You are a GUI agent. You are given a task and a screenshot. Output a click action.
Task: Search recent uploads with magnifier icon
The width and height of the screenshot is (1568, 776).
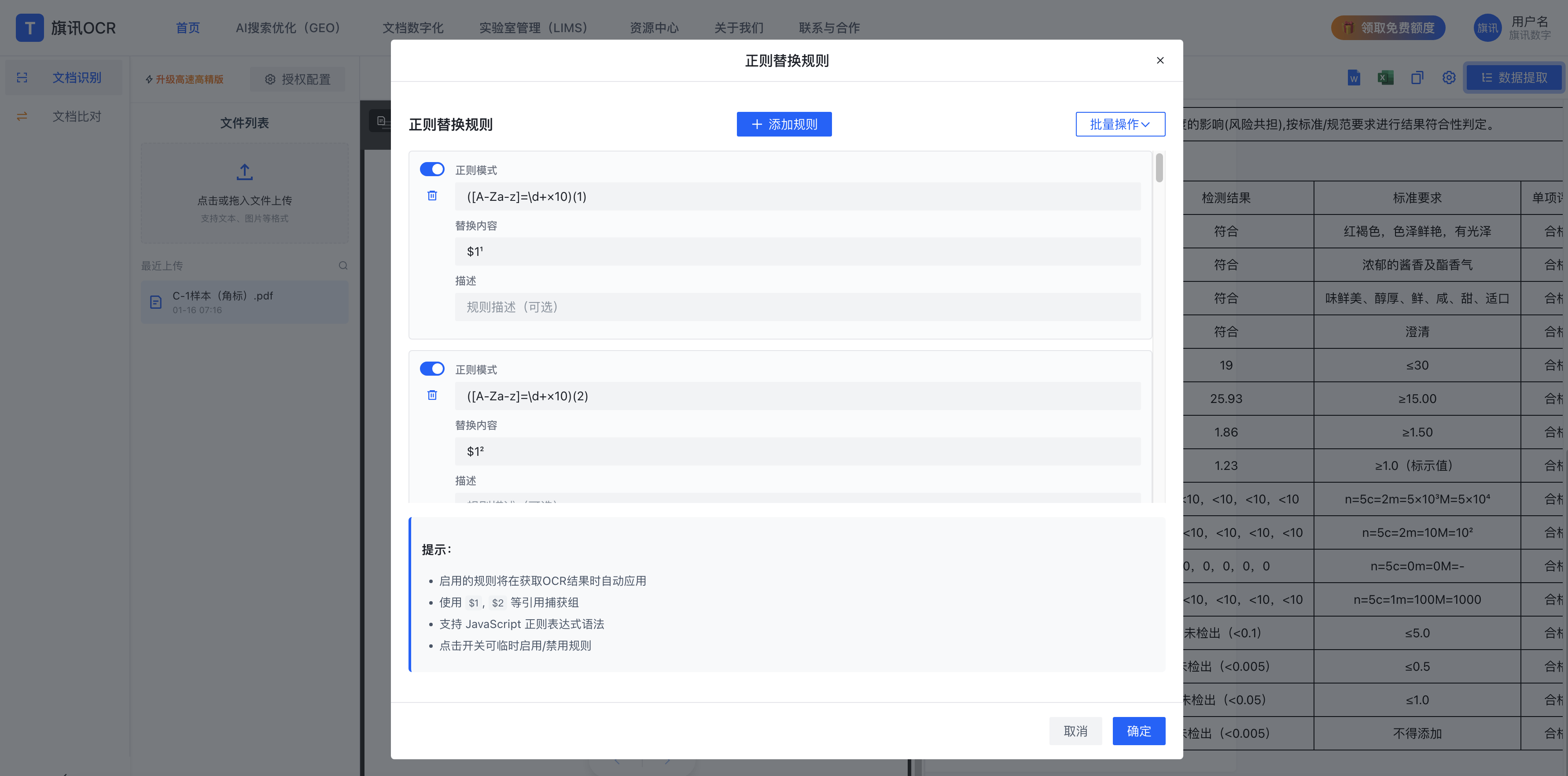tap(343, 266)
